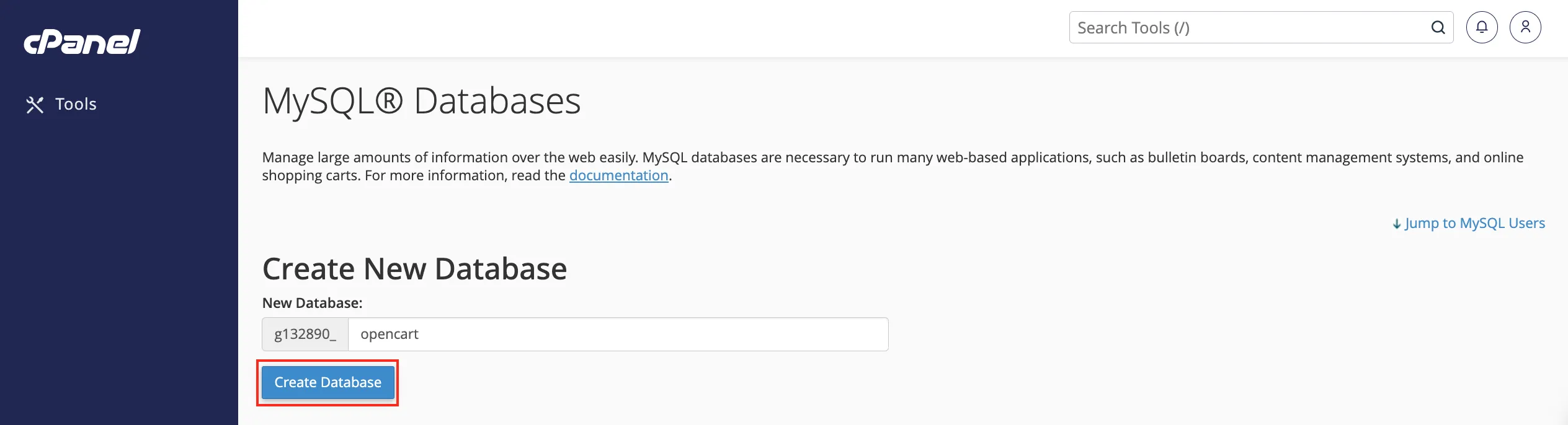Viewport: 1568px width, 425px height.
Task: Select the MySQL® Databases page title
Action: (x=421, y=101)
